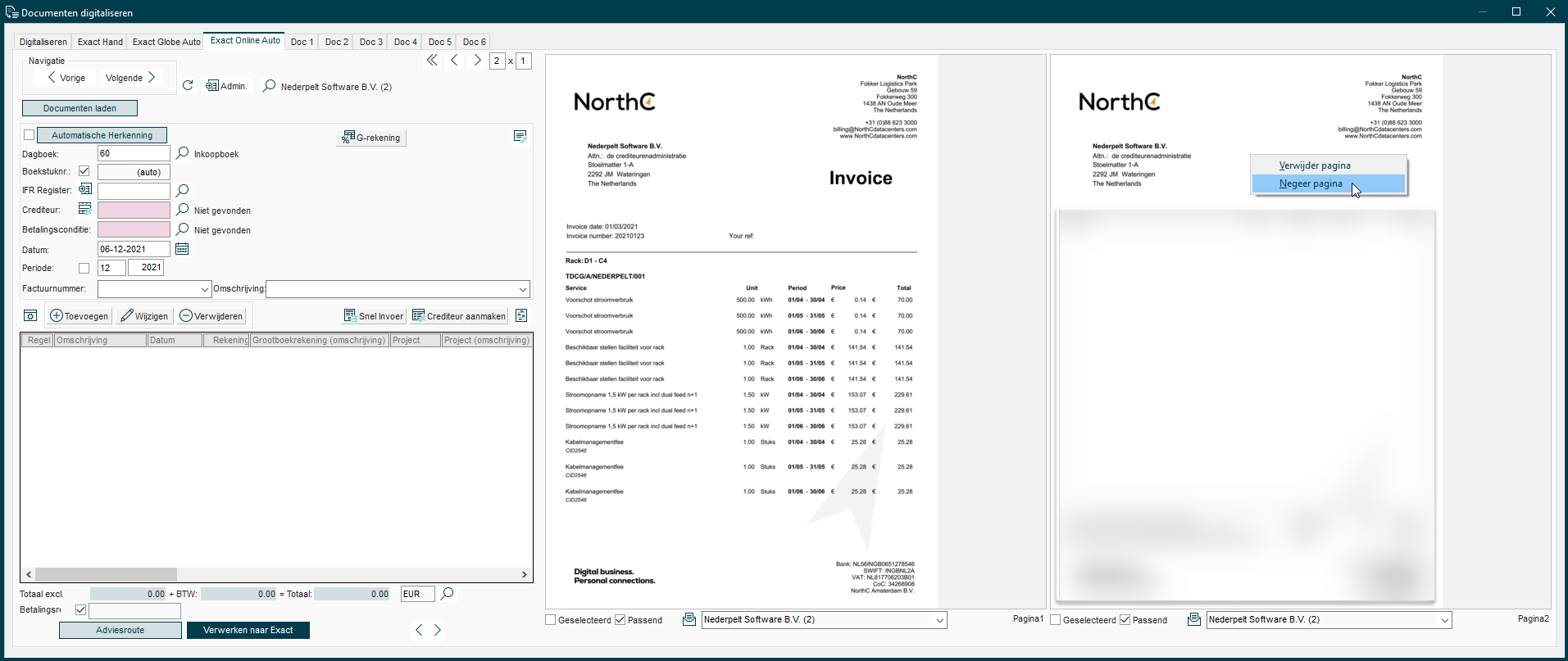The image size is (1568, 661).
Task: Go to first page with double-left arrow
Action: [x=432, y=60]
